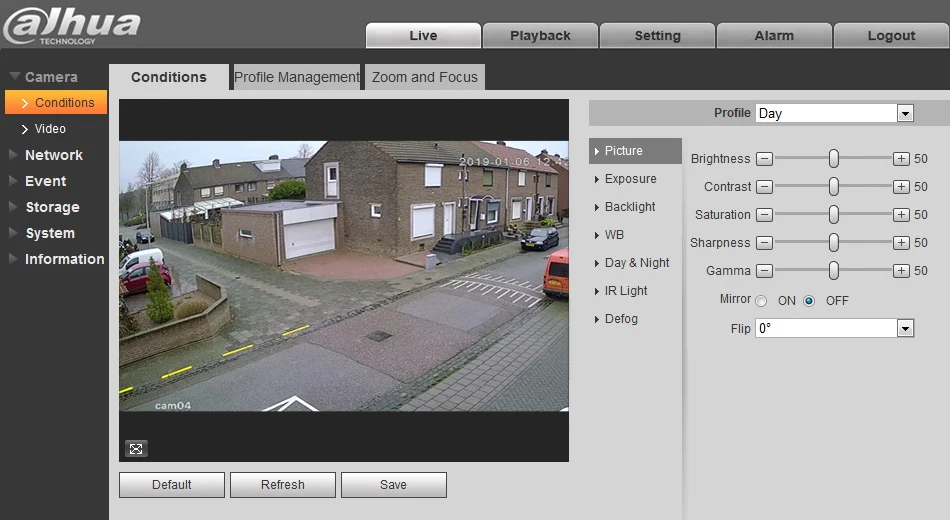
Task: Decrease Brightness with the minus icon
Action: (x=765, y=159)
